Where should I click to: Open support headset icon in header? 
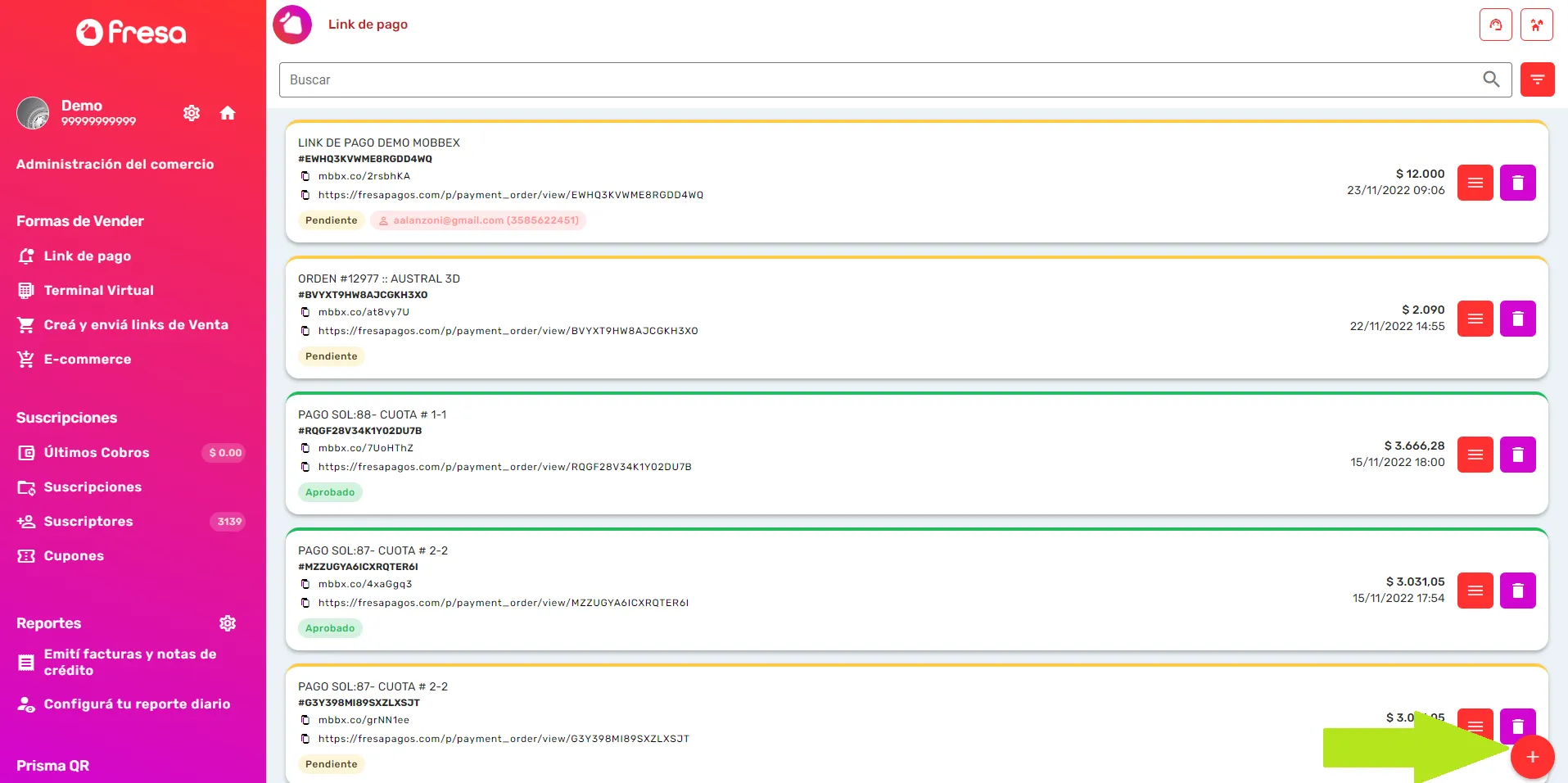coord(1496,25)
